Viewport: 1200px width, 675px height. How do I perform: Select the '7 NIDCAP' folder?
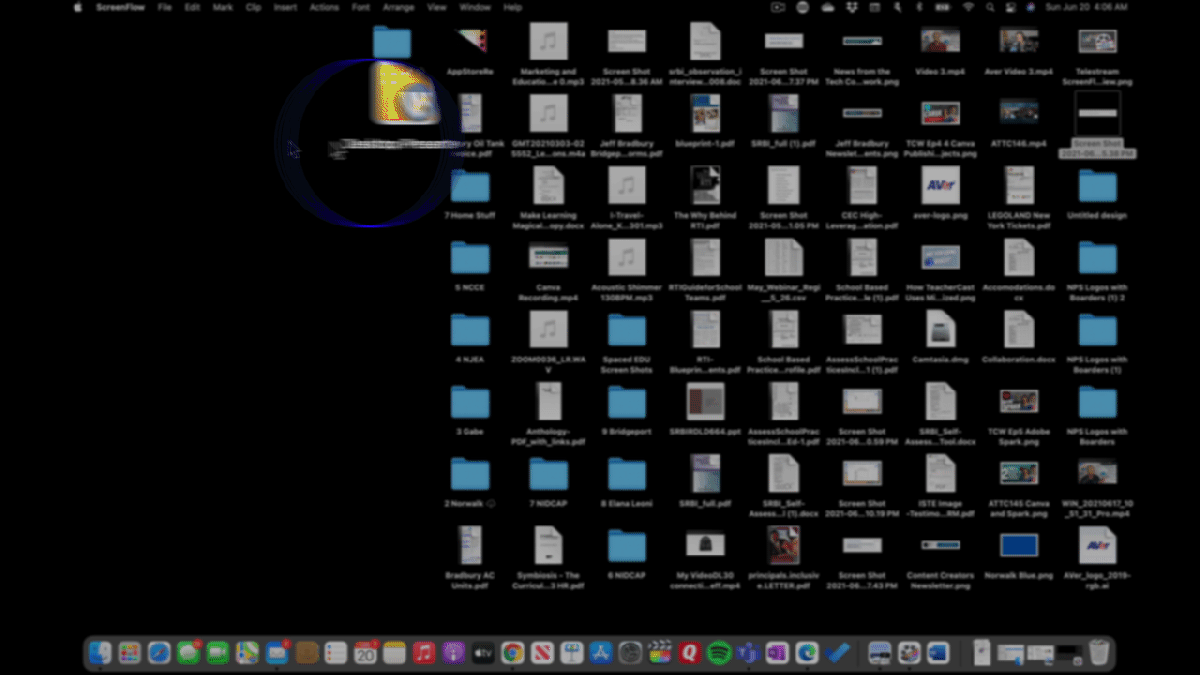pyautogui.click(x=549, y=474)
